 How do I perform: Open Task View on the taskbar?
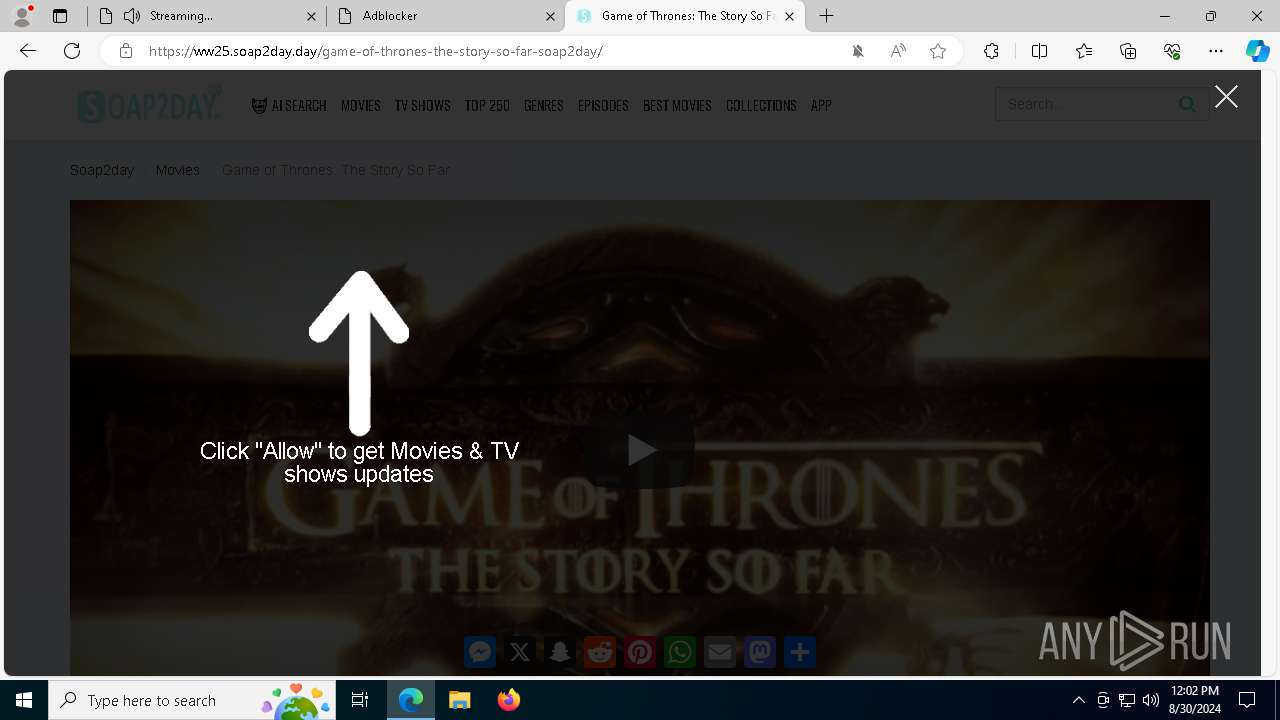[x=360, y=700]
